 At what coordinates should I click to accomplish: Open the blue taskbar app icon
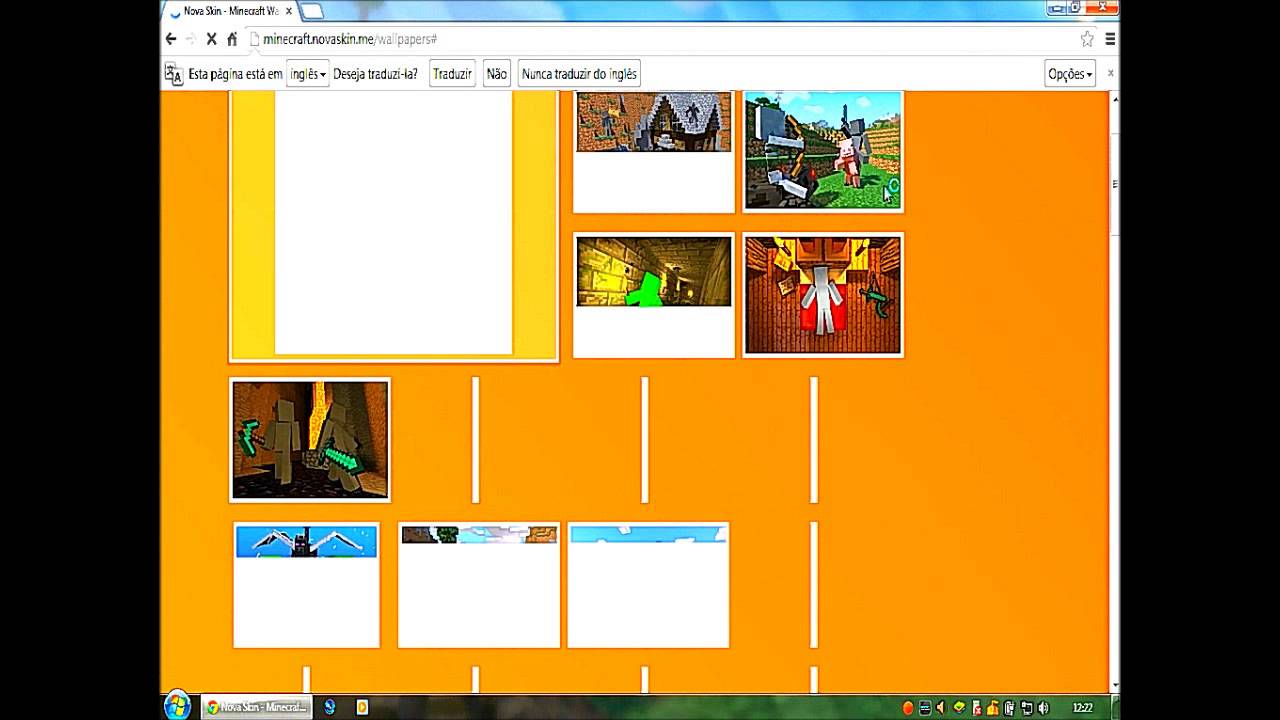coord(329,707)
